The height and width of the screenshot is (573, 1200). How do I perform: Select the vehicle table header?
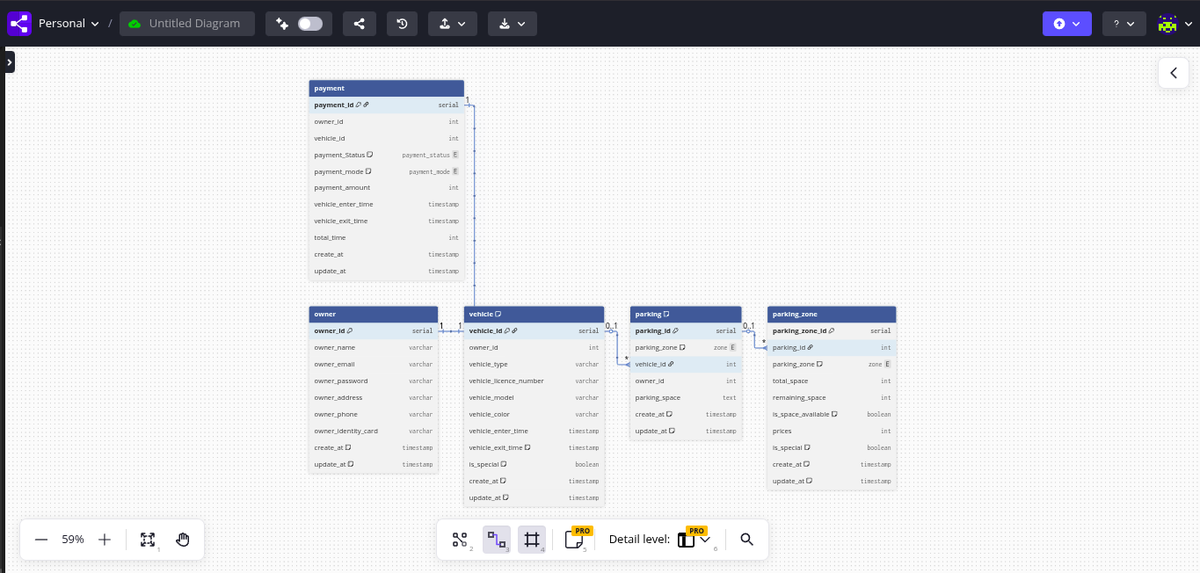(x=534, y=314)
